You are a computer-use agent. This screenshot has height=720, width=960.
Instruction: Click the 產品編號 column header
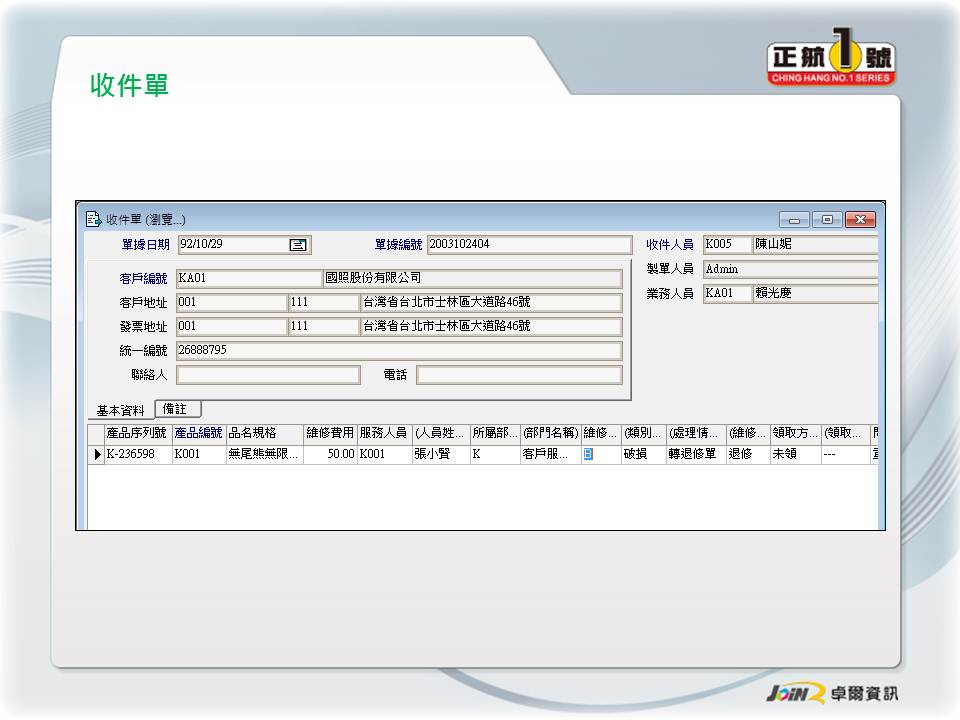coord(198,433)
